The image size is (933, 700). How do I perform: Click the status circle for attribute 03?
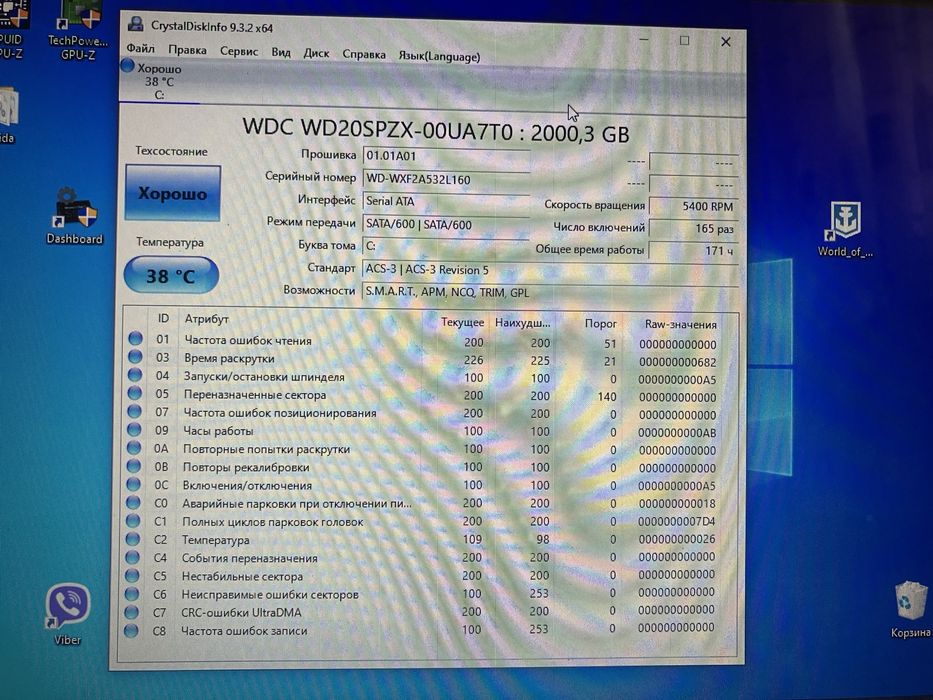point(135,357)
